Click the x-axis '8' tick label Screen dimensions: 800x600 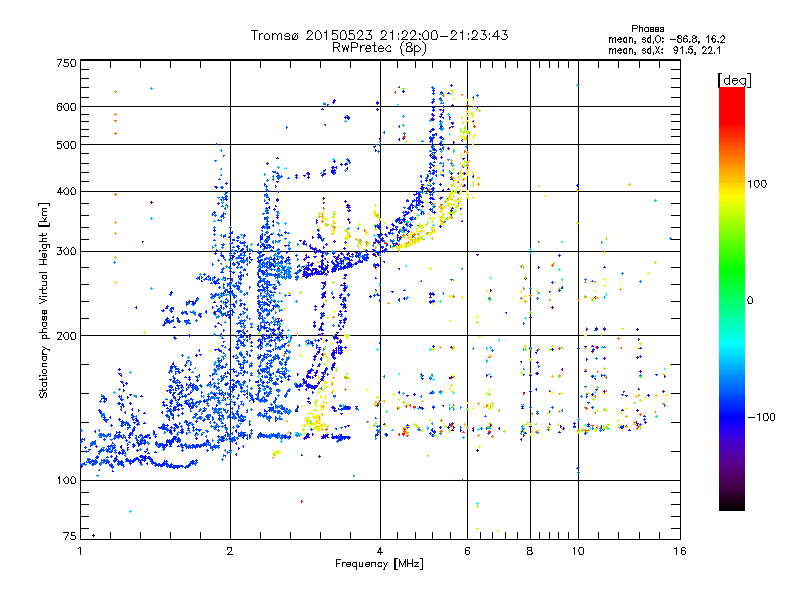[530, 551]
